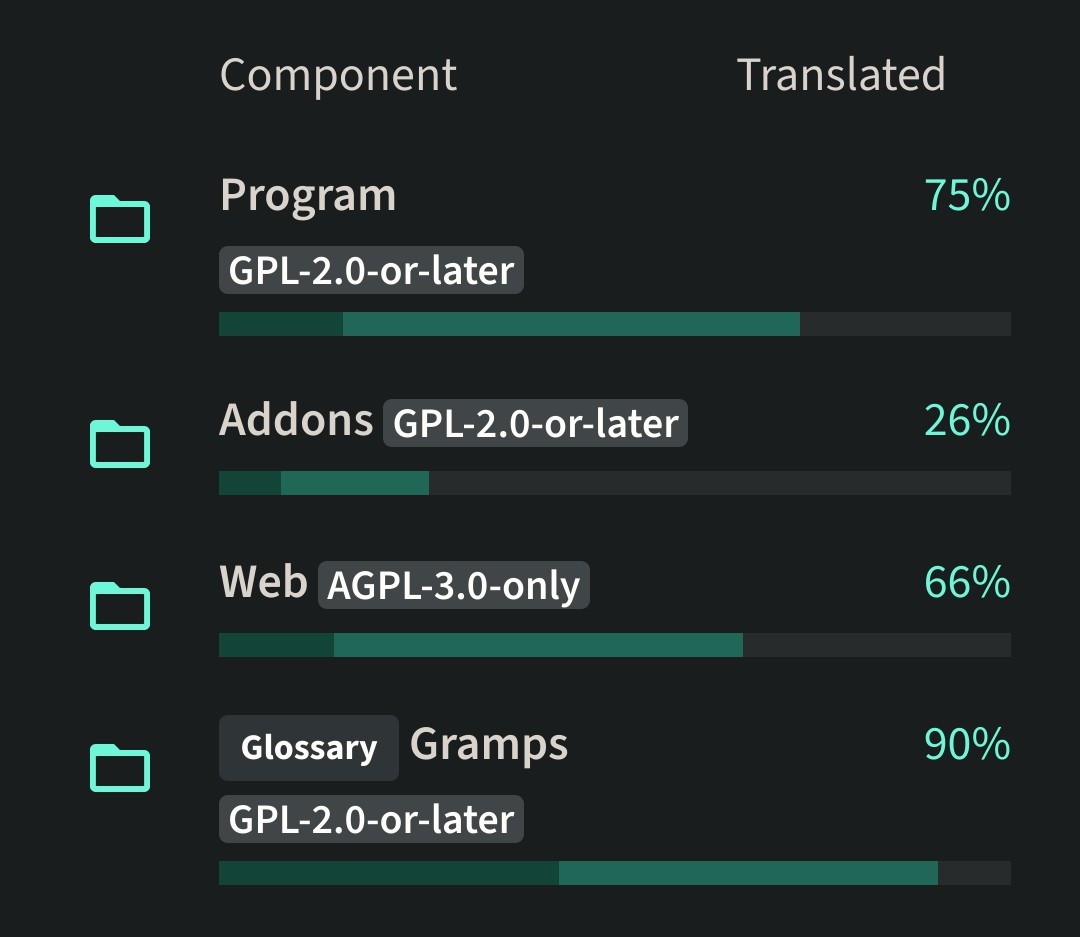This screenshot has width=1080, height=937.
Task: Click Gramps glossary's GPL-2.0-or-later license badge
Action: [x=371, y=819]
